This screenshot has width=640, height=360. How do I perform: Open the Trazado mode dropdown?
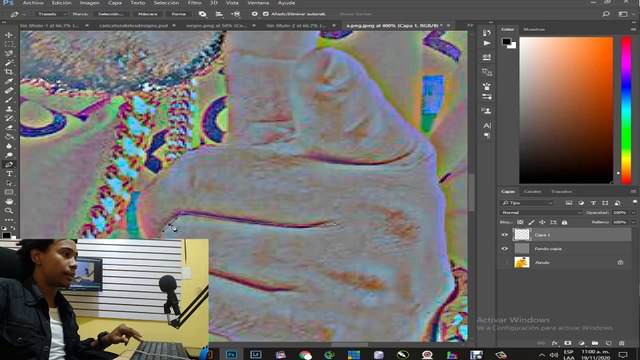50,14
